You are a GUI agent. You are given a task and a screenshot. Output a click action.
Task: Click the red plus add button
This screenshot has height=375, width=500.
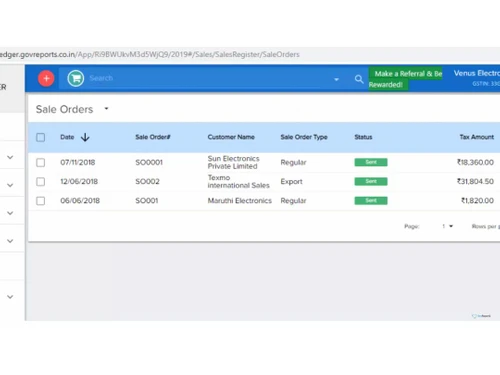[46, 79]
